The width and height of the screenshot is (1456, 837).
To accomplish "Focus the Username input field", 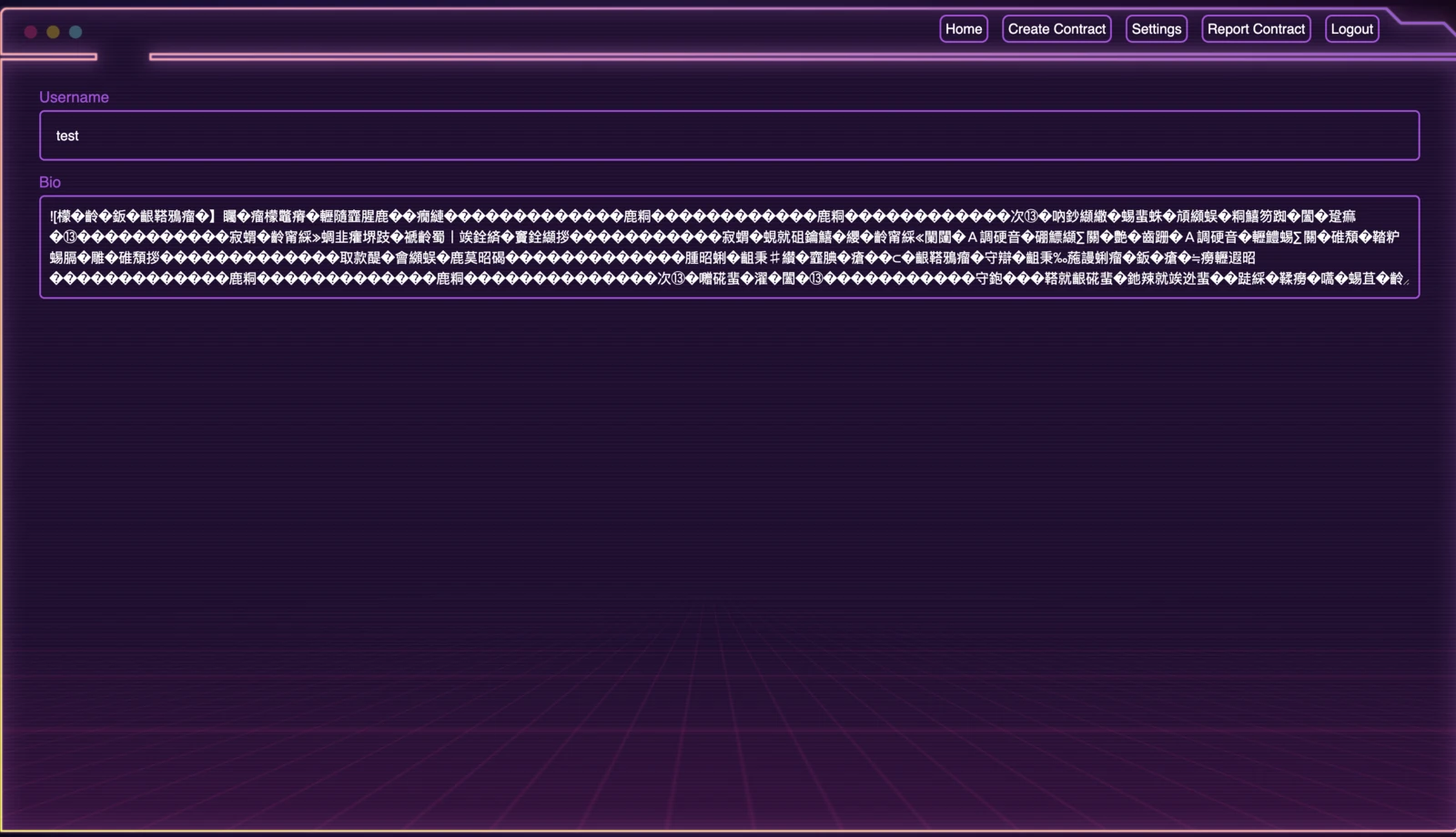I will [729, 136].
